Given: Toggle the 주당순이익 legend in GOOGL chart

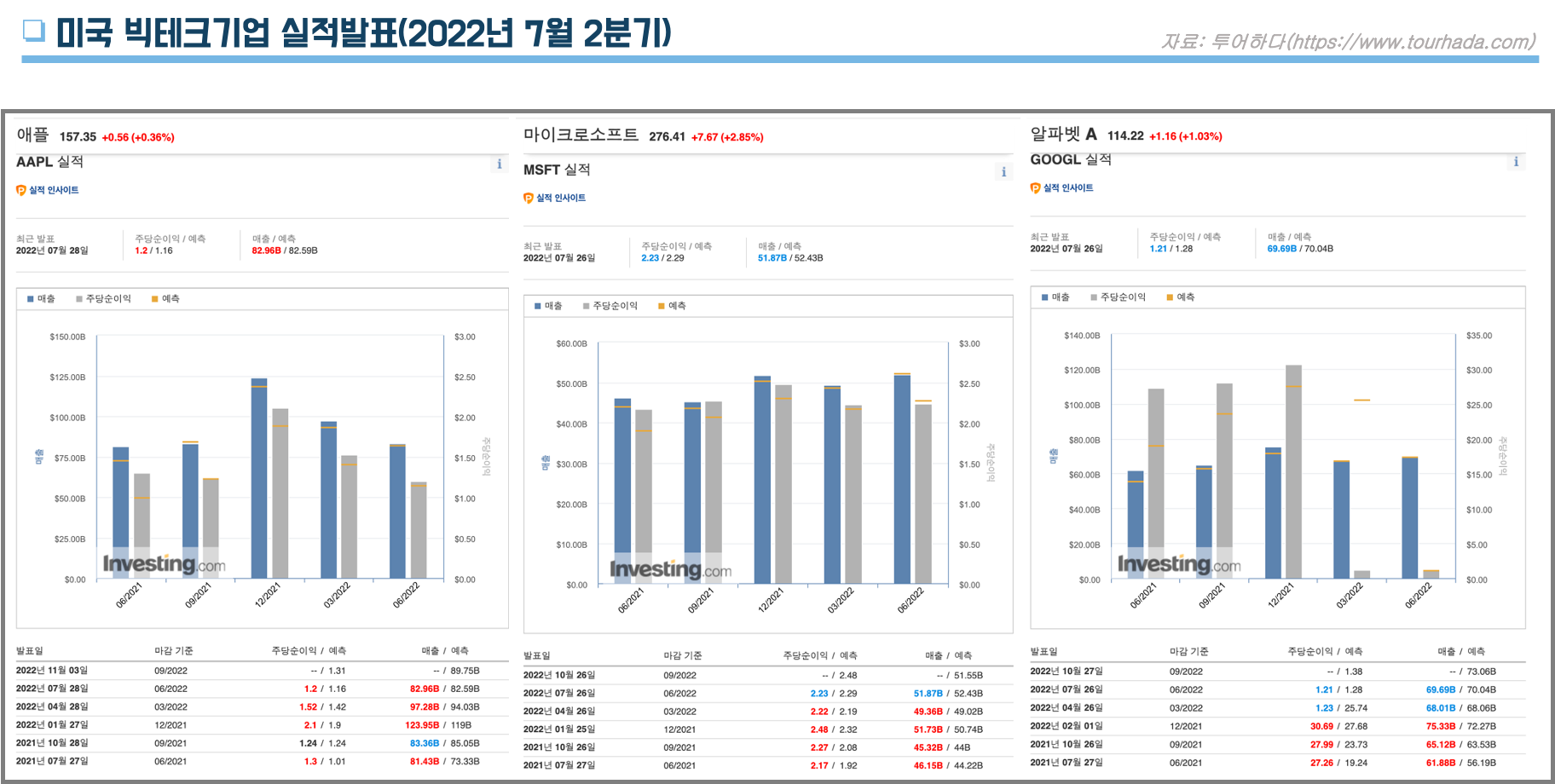Looking at the screenshot, I should 1119,297.
